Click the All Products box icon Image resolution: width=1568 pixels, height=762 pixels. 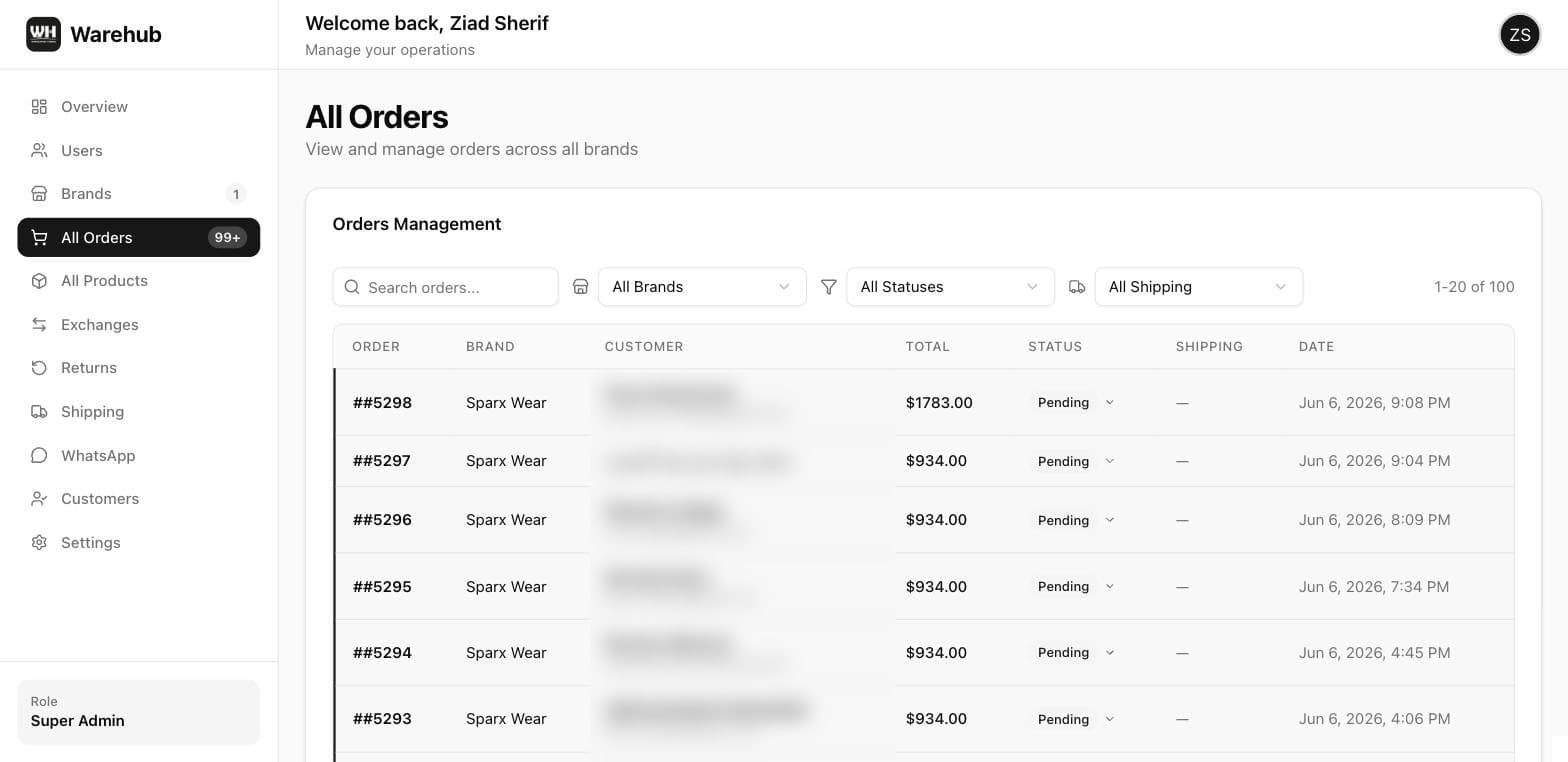(39, 280)
